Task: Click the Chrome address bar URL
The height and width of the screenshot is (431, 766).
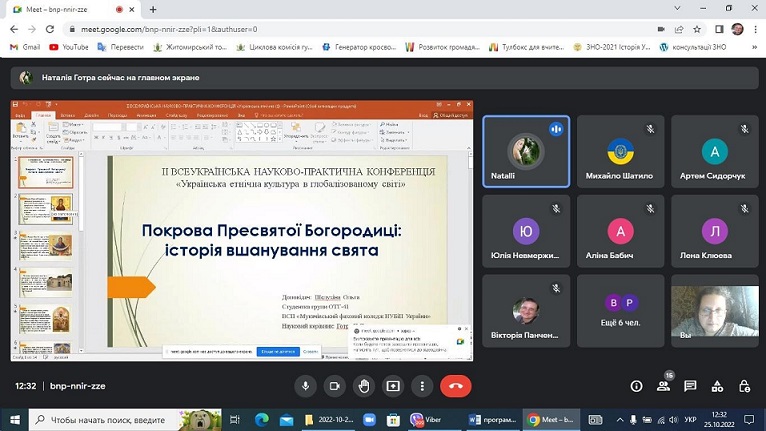Action: [169, 29]
